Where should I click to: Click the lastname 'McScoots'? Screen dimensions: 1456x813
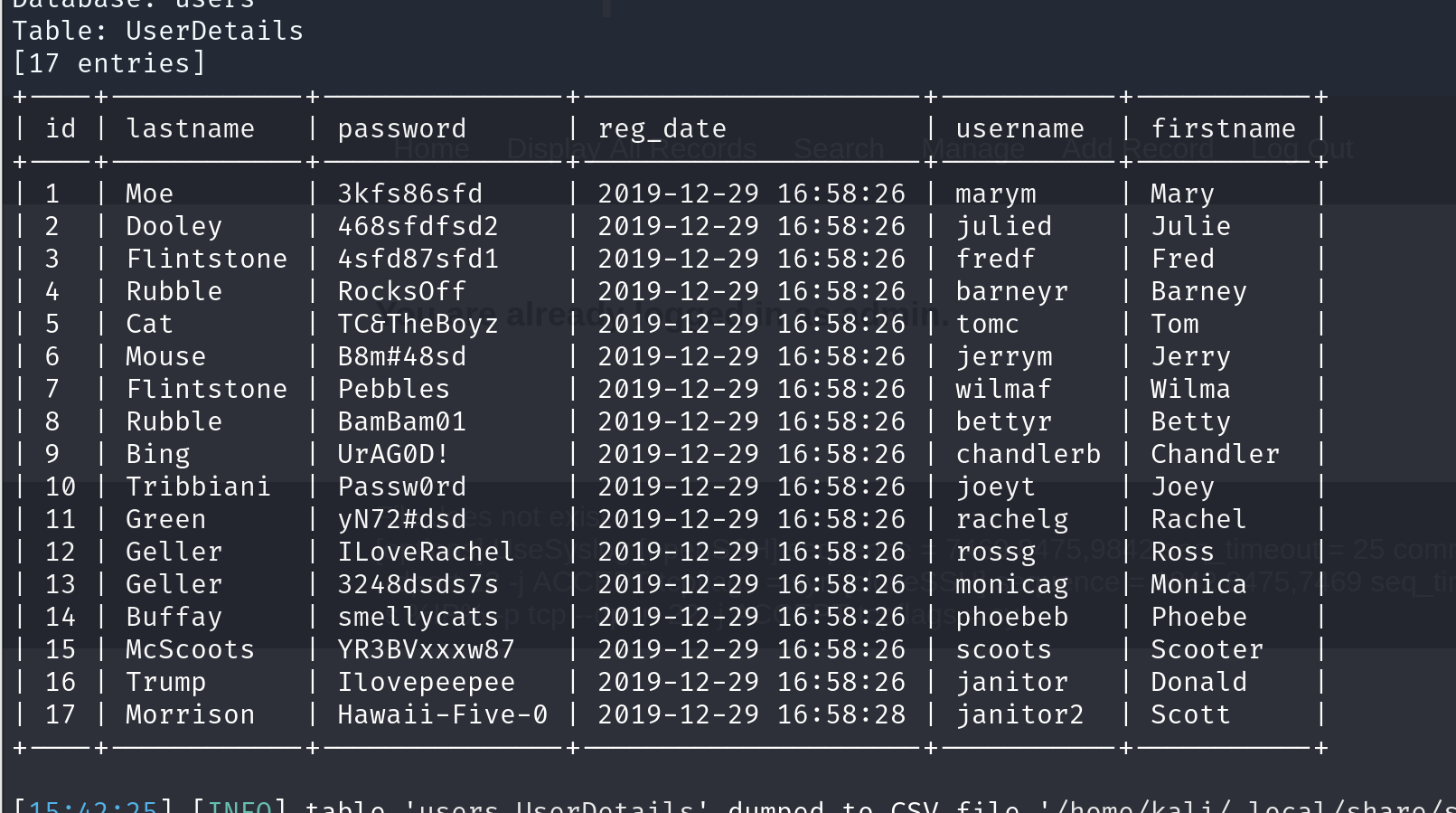click(190, 649)
